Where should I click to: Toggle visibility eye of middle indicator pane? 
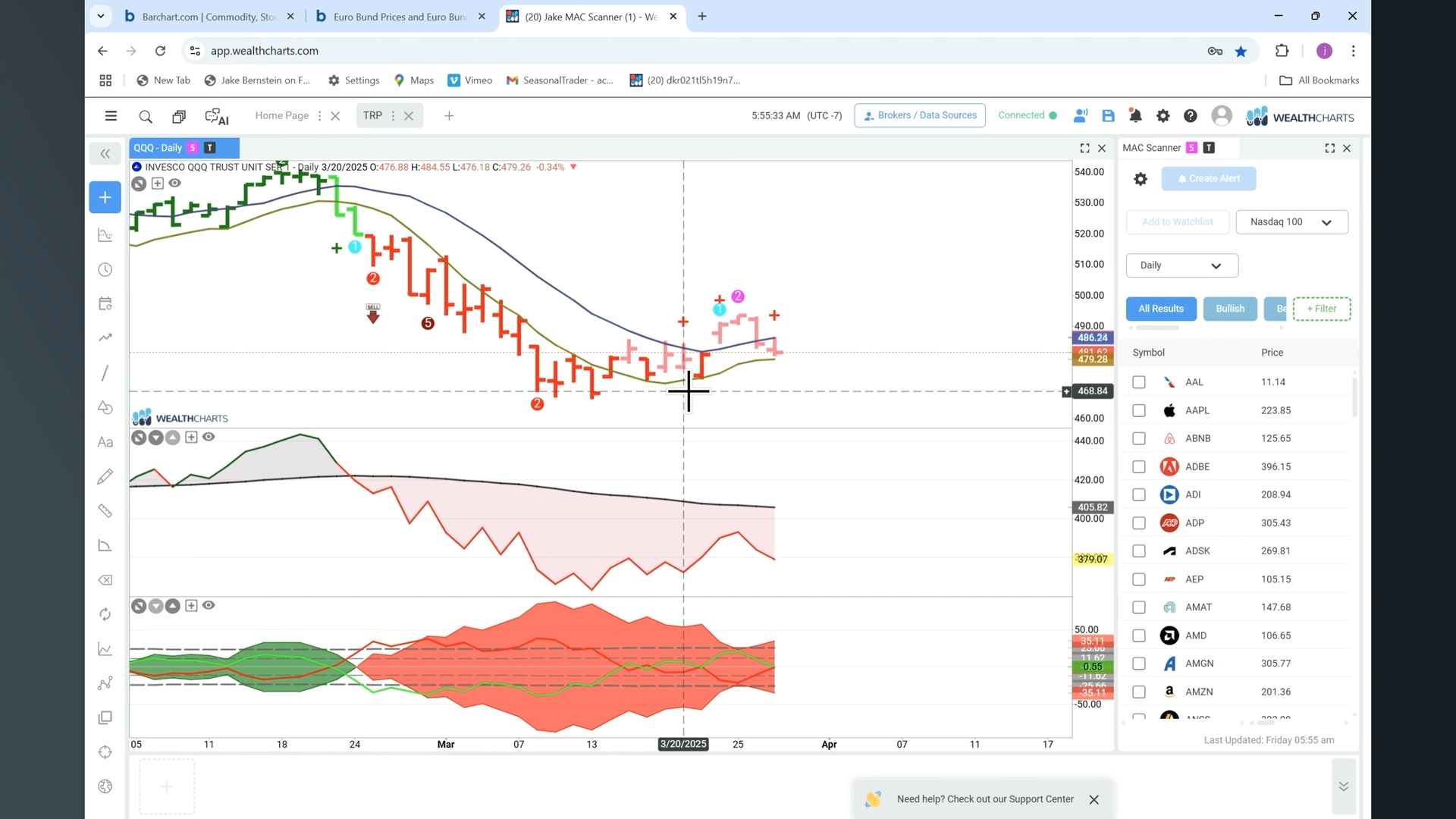tap(209, 437)
